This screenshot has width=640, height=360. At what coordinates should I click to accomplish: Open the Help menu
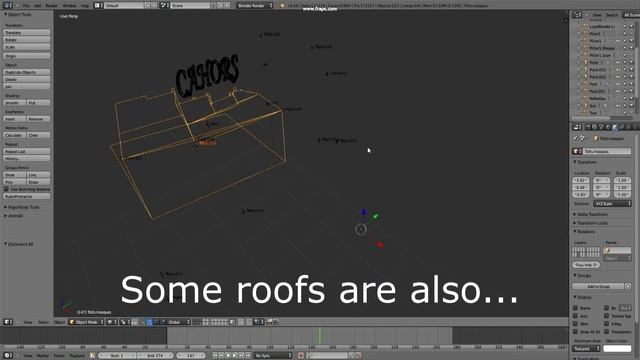(84, 6)
